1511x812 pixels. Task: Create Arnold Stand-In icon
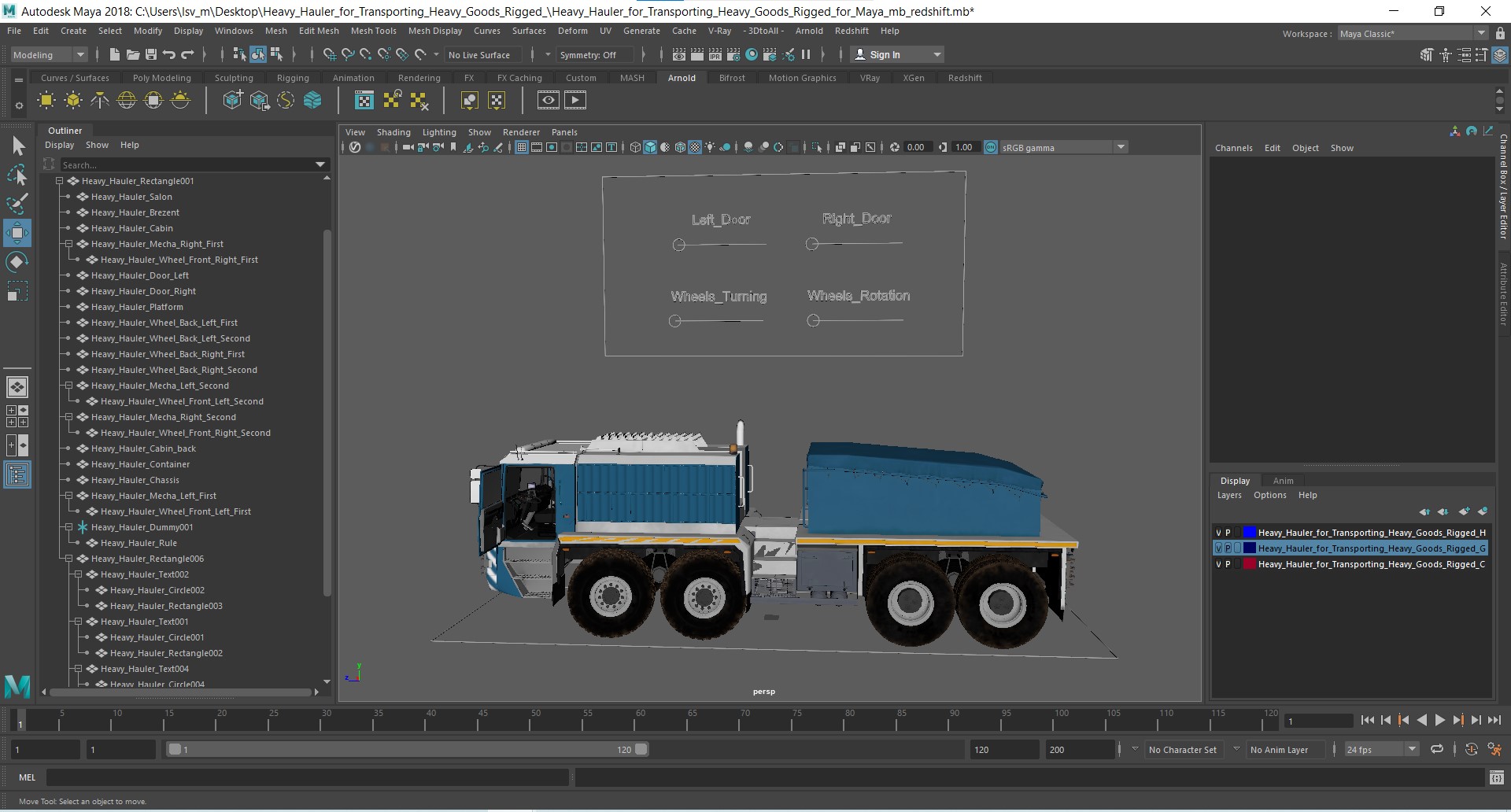click(233, 100)
